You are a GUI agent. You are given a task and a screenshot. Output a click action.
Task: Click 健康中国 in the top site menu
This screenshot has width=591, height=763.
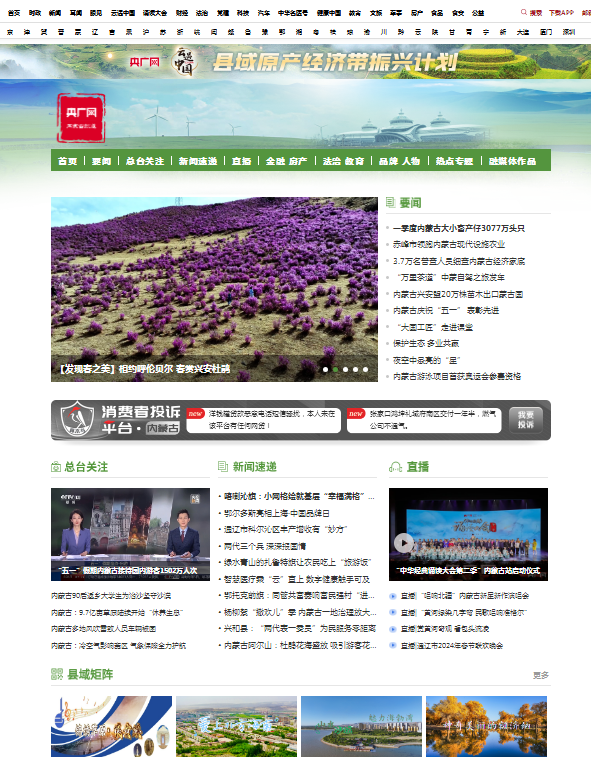tap(329, 13)
